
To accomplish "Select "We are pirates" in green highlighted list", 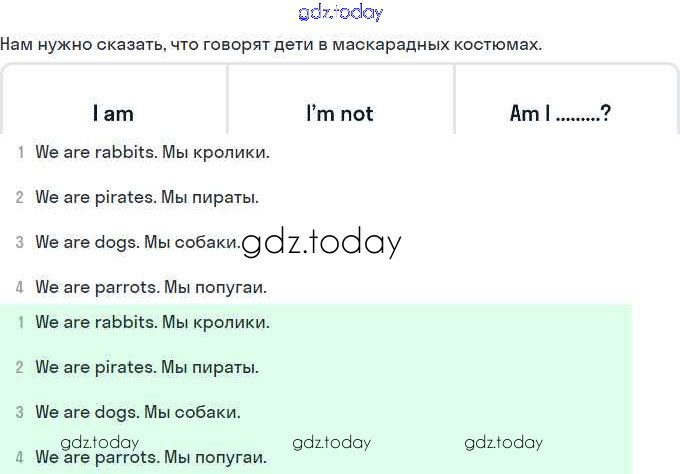I will click(x=146, y=367).
